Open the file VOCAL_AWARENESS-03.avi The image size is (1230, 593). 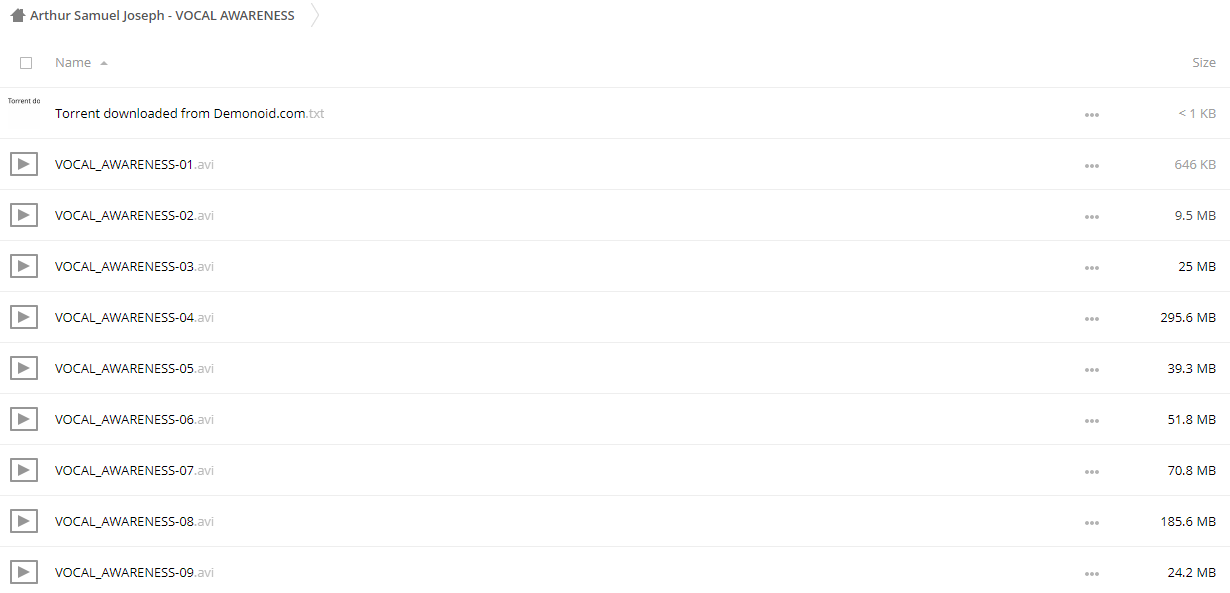pyautogui.click(x=134, y=266)
